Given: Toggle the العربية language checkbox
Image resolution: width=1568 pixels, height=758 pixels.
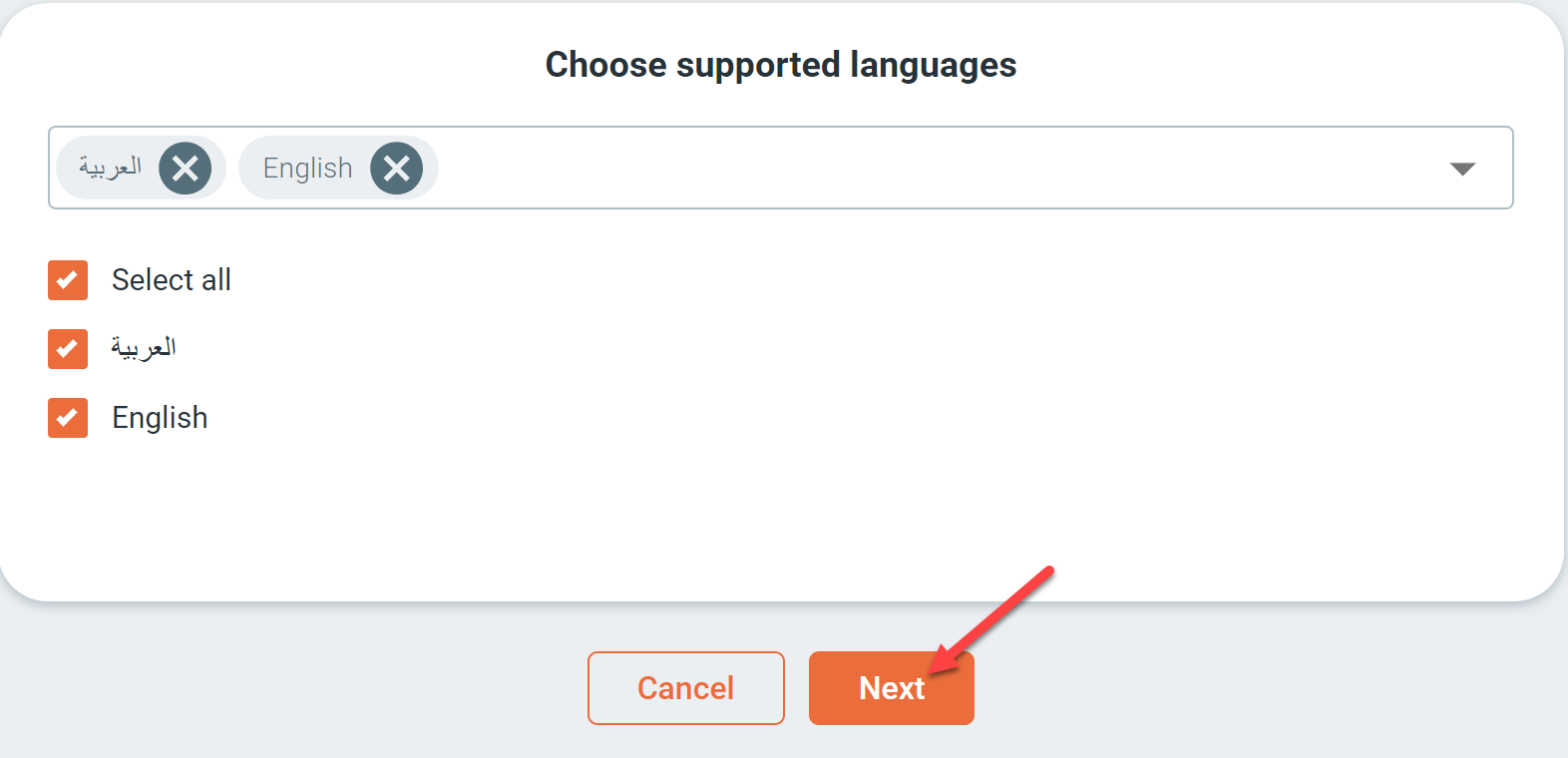Looking at the screenshot, I should (x=68, y=349).
